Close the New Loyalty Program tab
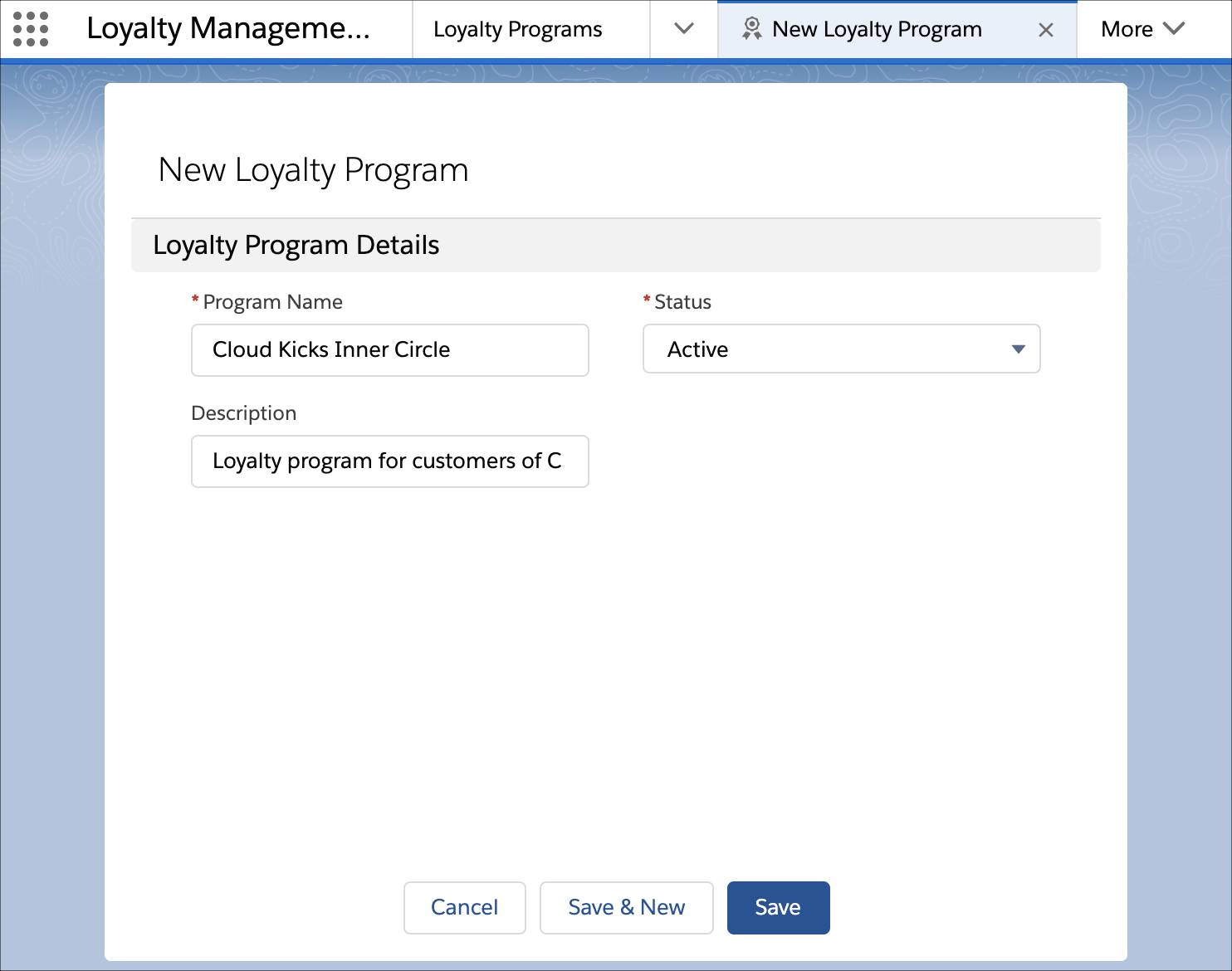 pyautogui.click(x=1045, y=30)
